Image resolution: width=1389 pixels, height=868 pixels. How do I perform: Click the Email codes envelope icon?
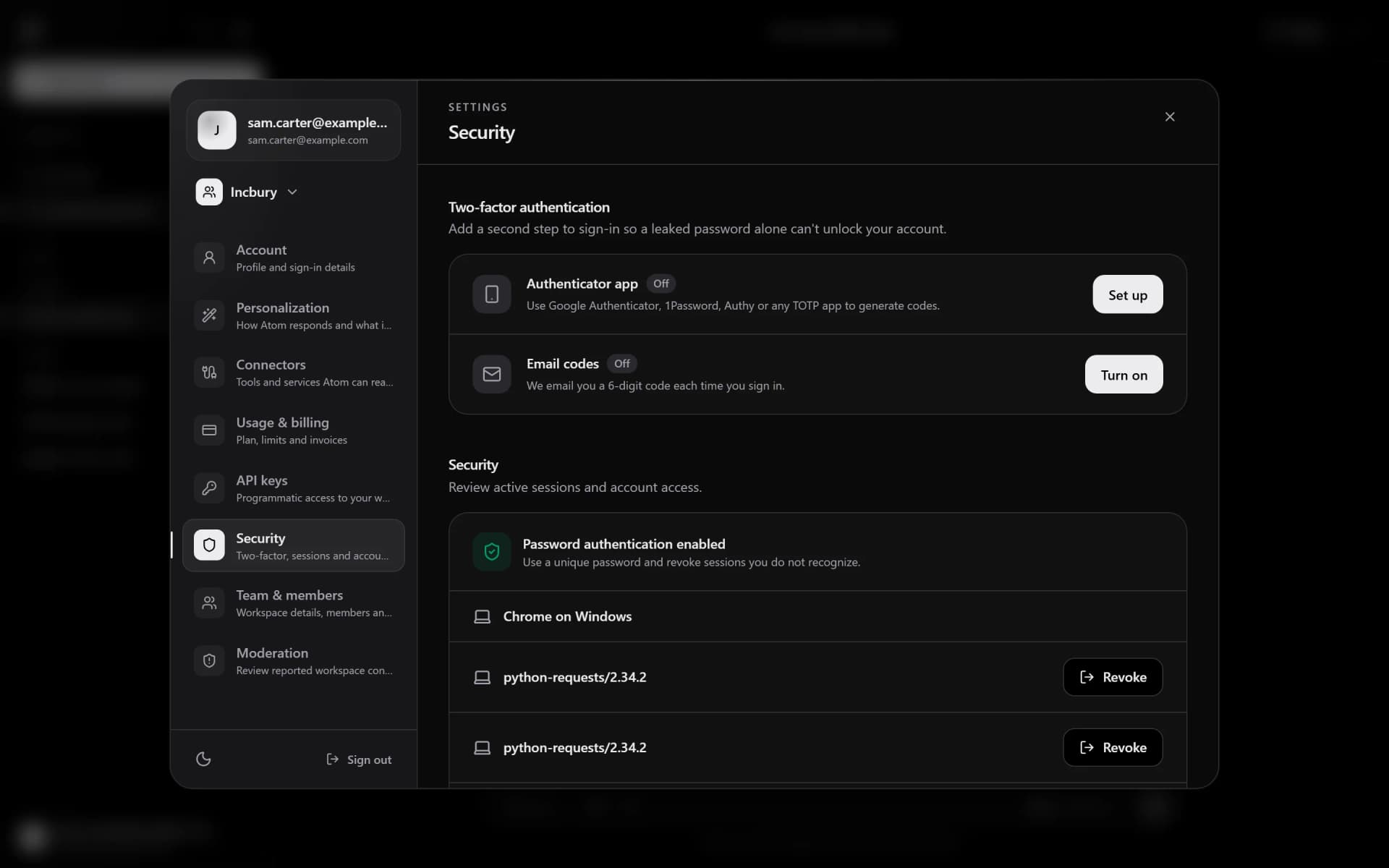pos(492,374)
